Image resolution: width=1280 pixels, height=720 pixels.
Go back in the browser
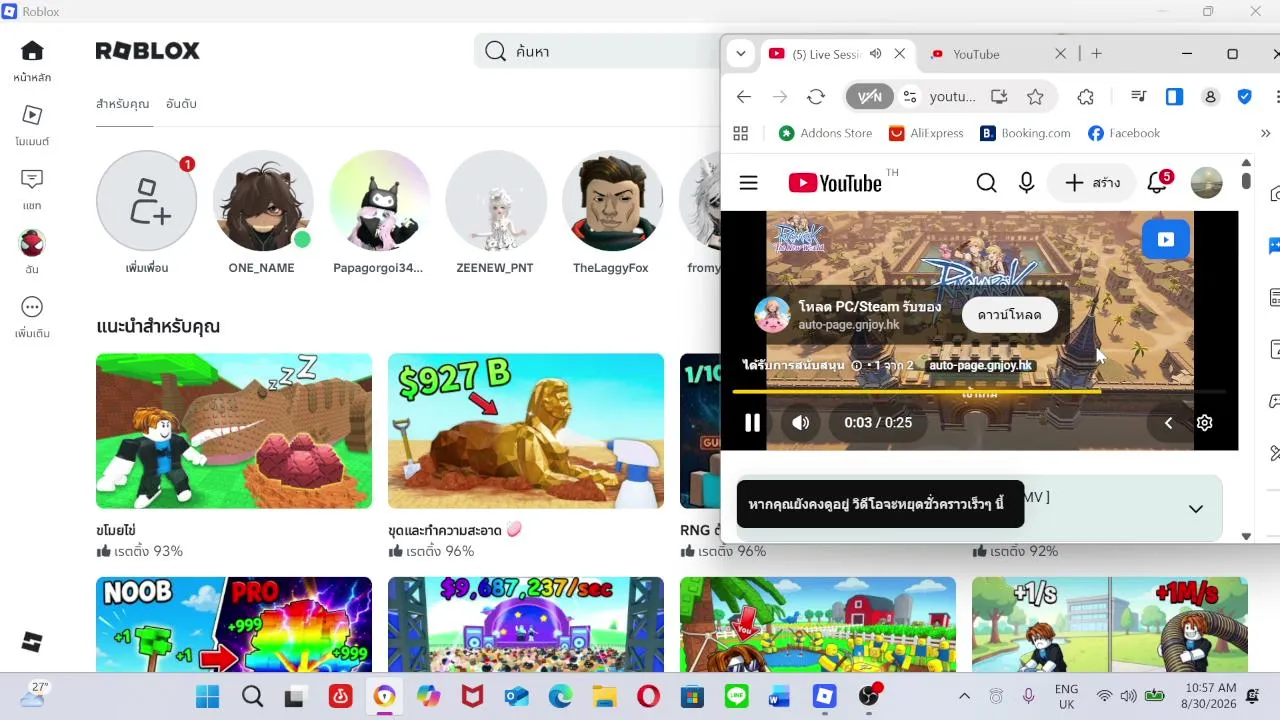[x=744, y=97]
